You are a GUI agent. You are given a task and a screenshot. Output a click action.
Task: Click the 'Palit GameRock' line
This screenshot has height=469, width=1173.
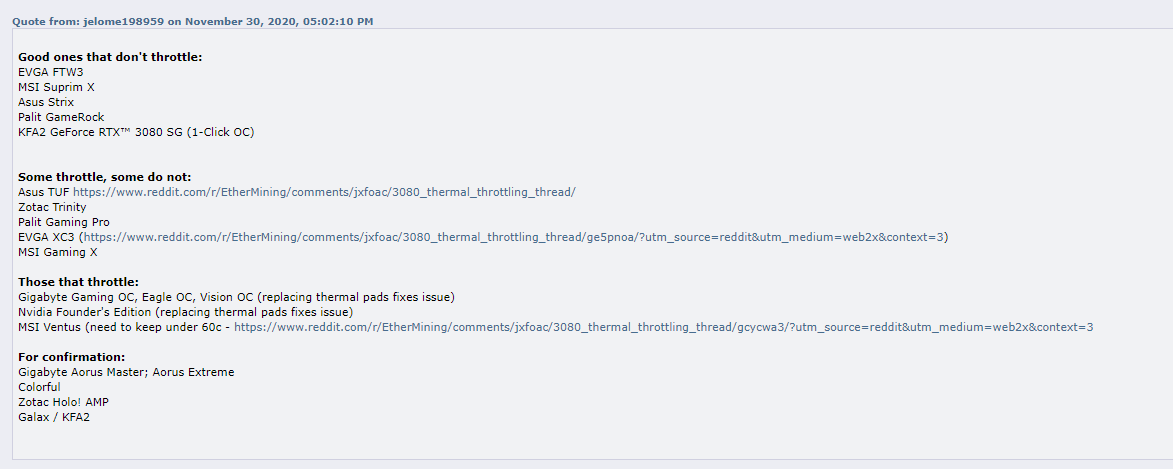point(61,117)
